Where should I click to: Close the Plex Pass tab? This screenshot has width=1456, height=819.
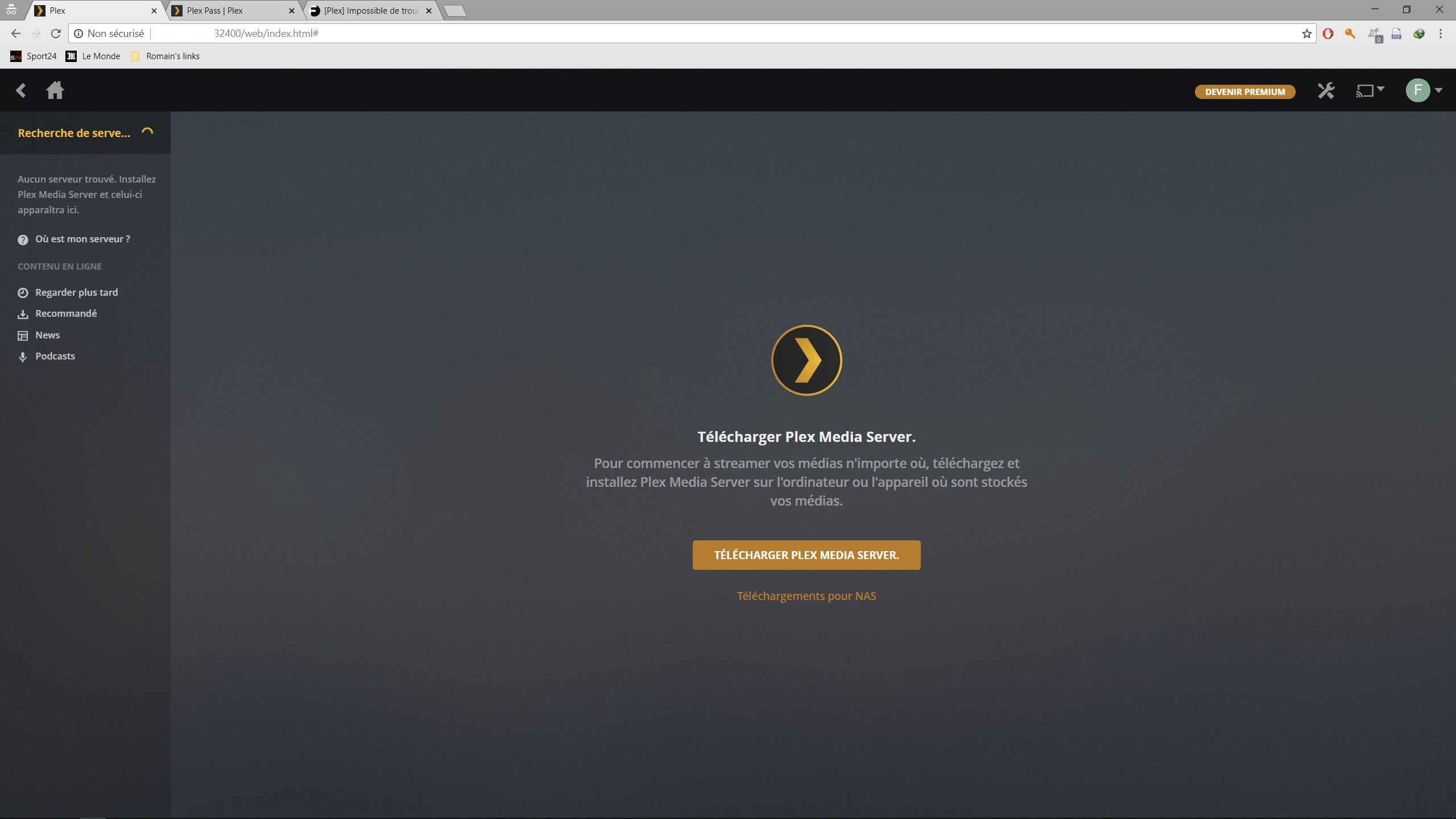point(292,11)
